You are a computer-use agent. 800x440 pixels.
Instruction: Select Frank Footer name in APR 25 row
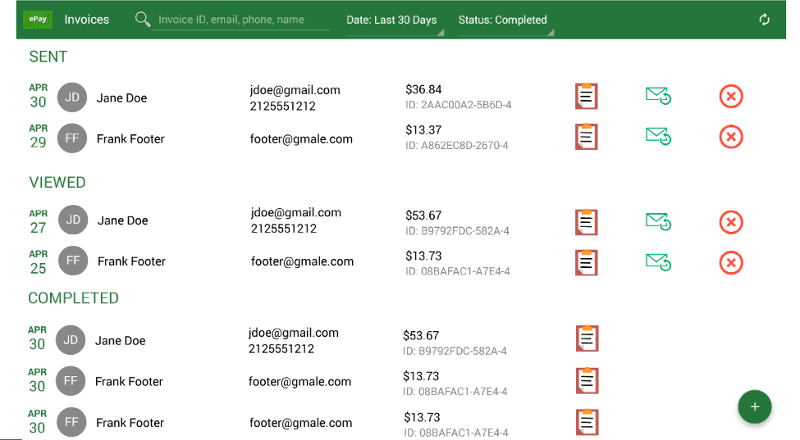point(132,261)
